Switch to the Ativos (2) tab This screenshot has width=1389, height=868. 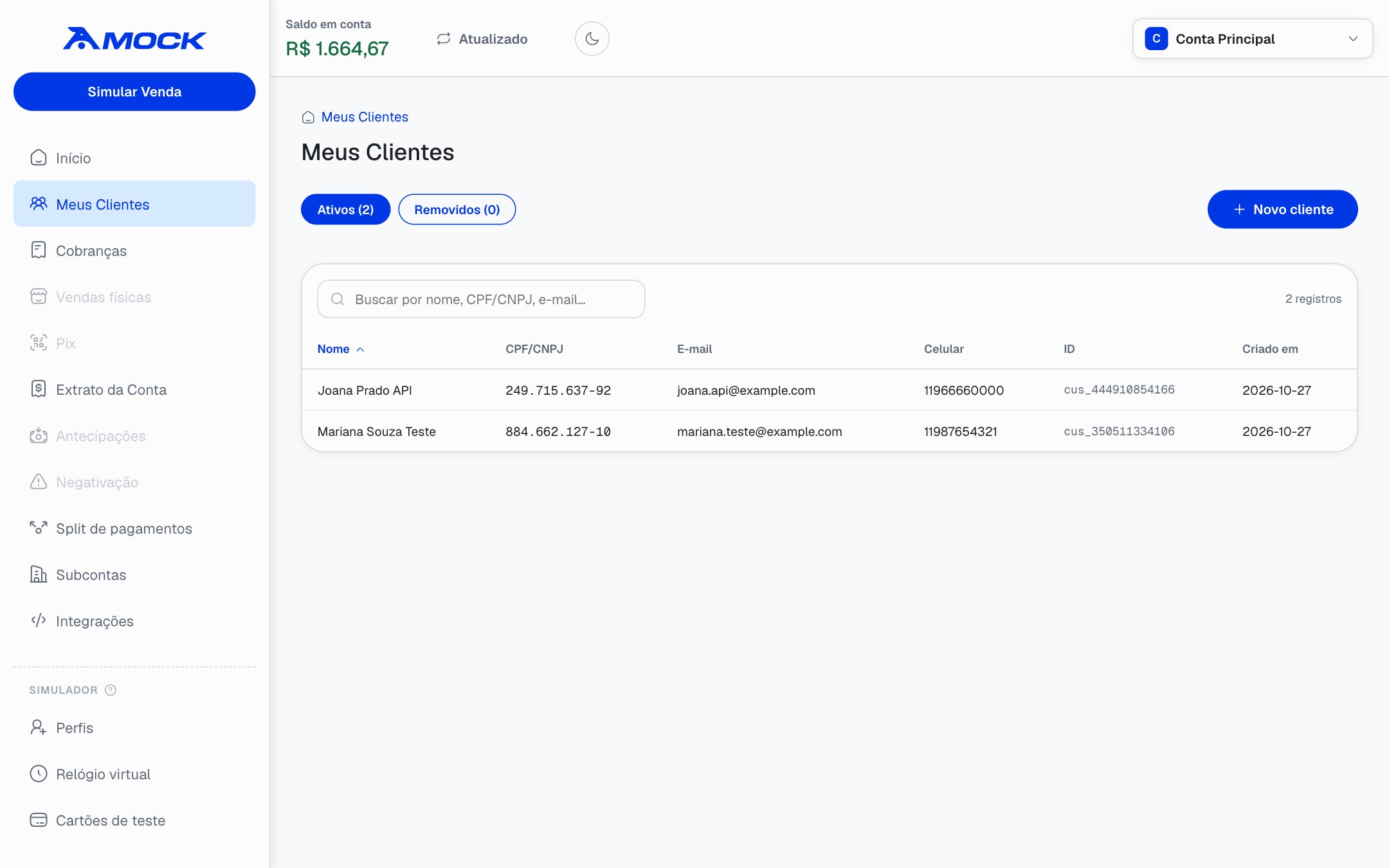345,209
